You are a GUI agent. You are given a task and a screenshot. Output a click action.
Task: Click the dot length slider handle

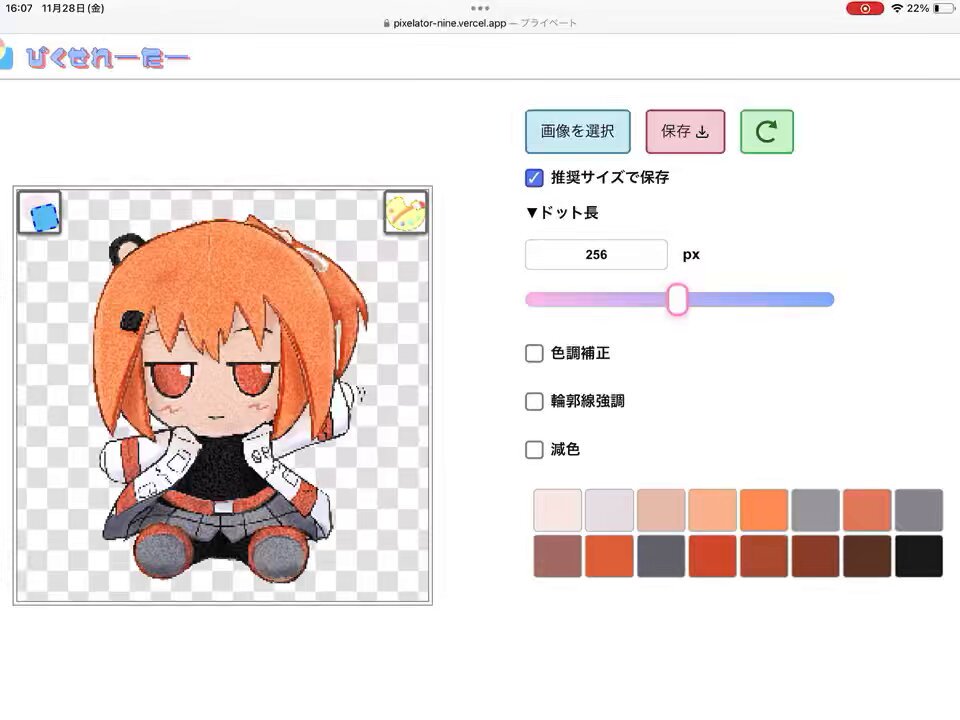pos(678,299)
